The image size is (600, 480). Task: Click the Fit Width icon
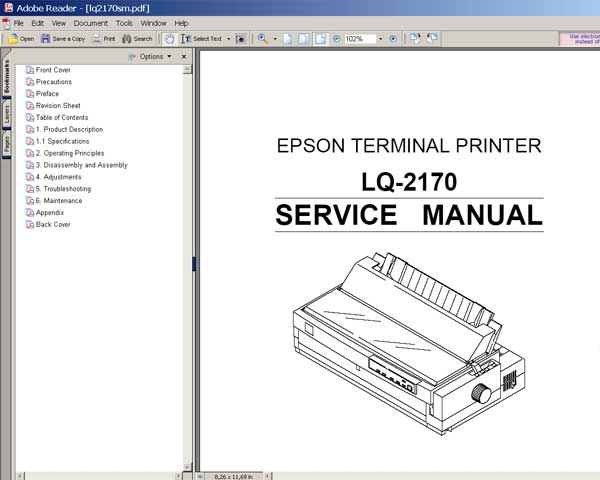[320, 39]
